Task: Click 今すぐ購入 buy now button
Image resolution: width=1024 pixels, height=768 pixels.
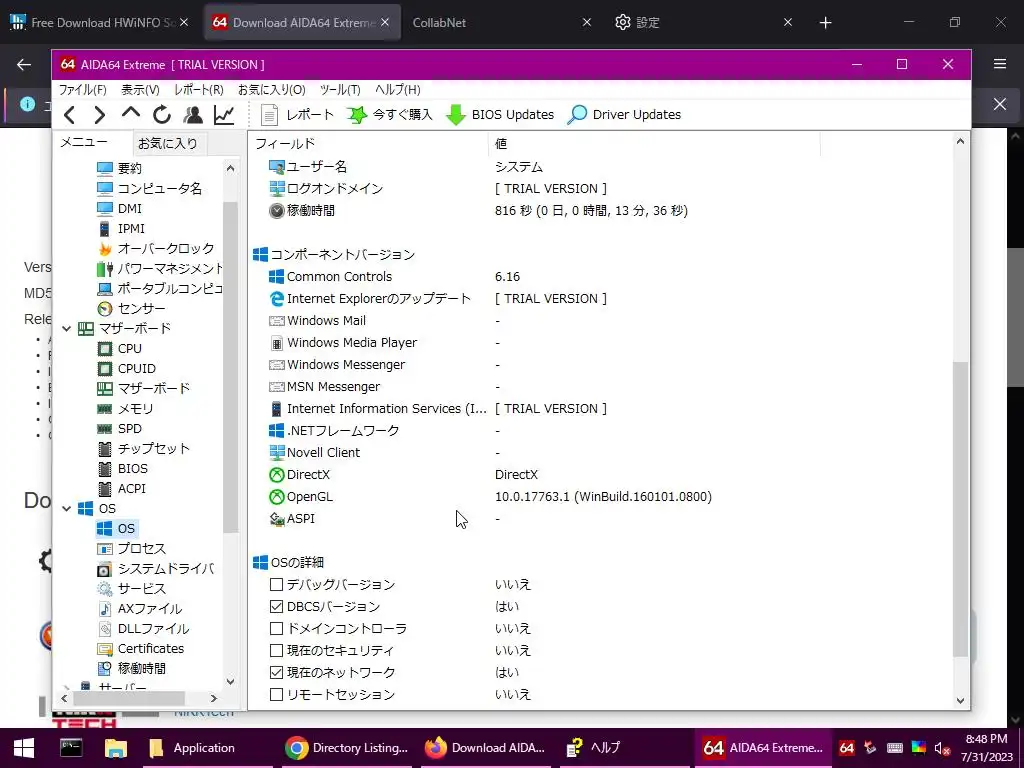Action: coord(389,115)
